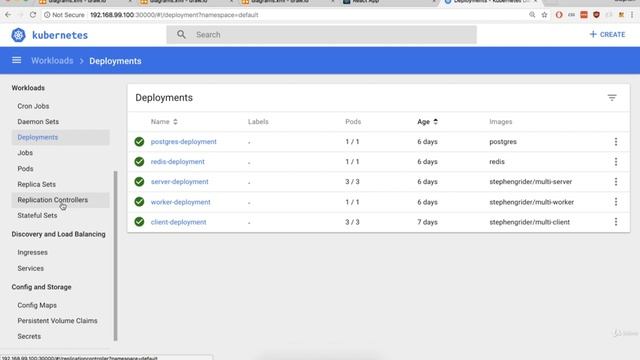Click status check icon for client-deployment
Viewport: 640px width, 360px height.
point(139,222)
